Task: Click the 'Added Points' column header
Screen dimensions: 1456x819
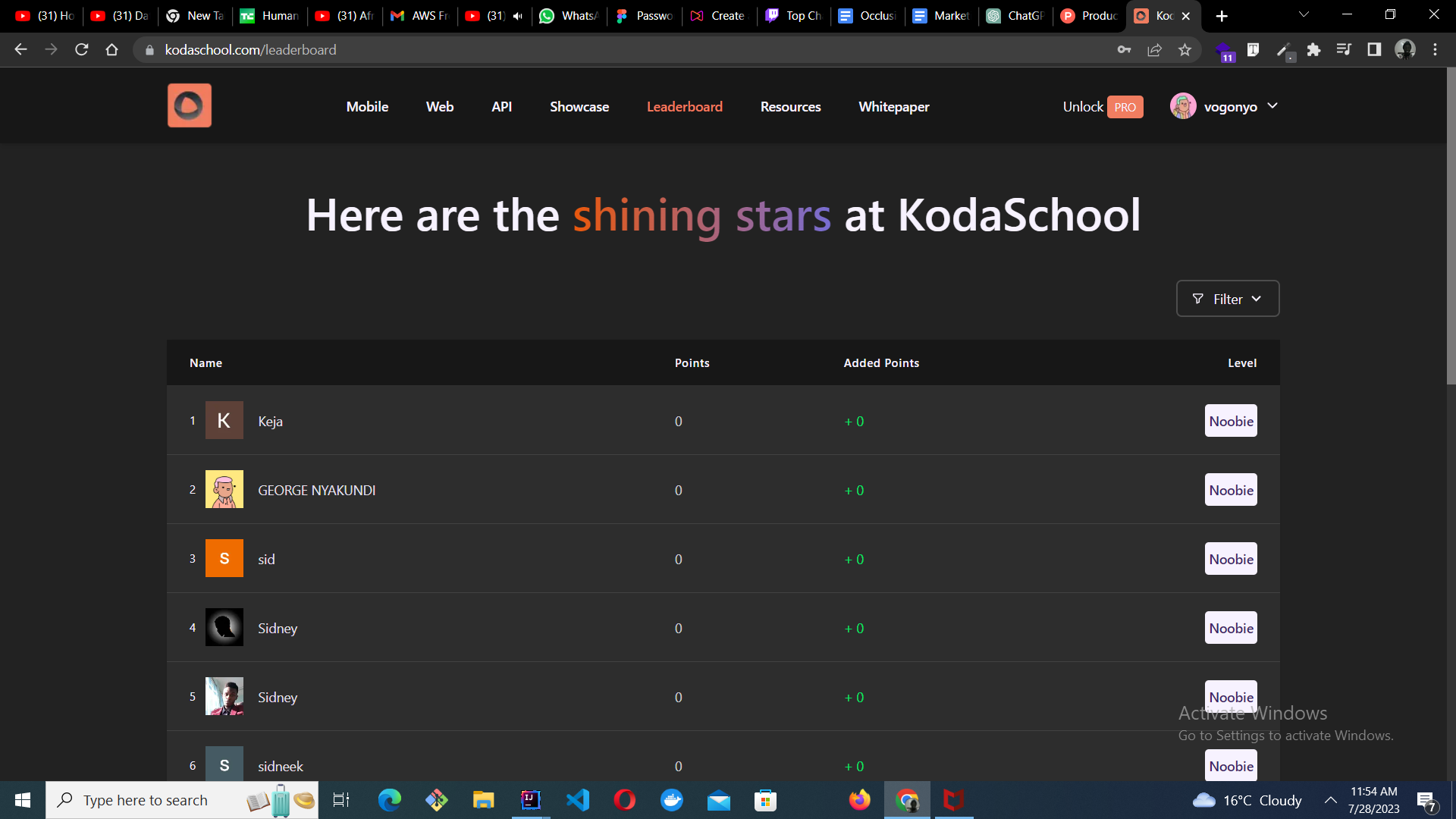Action: click(x=881, y=363)
